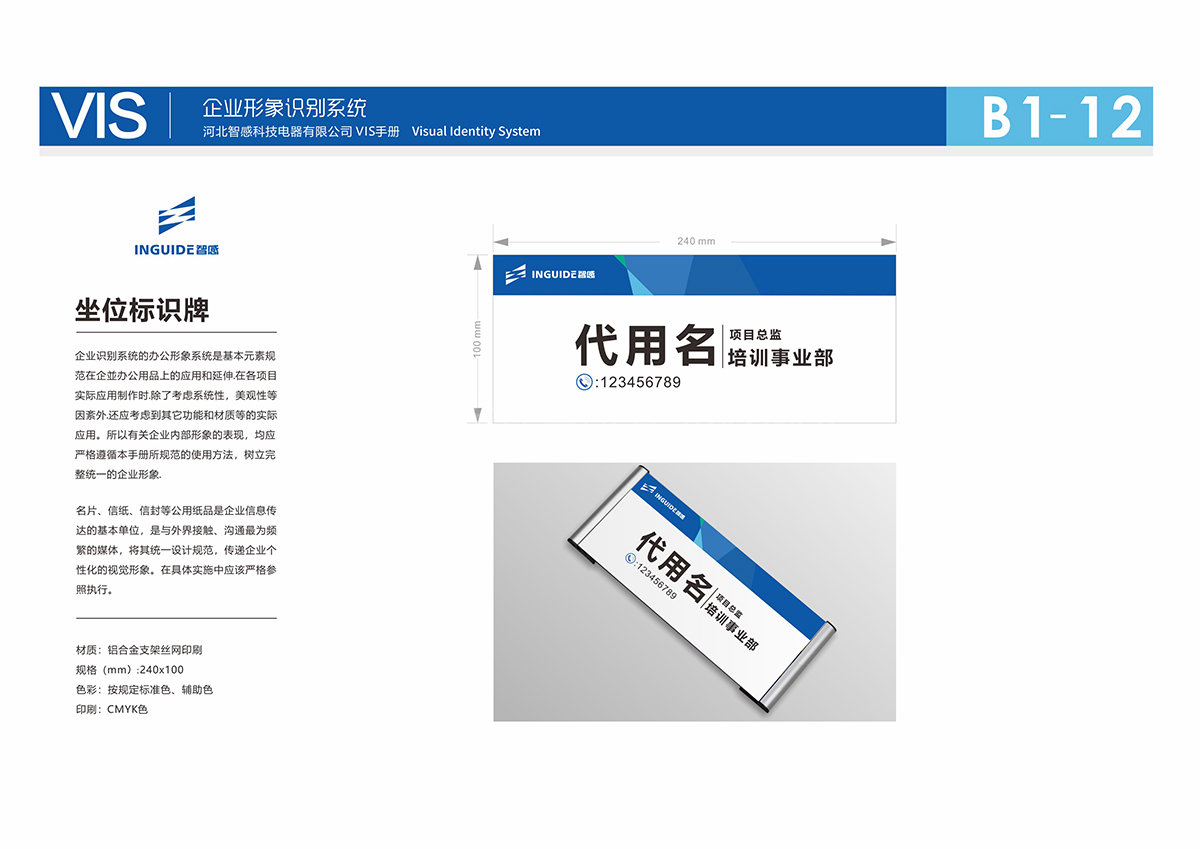Image resolution: width=1200 pixels, height=849 pixels.
Task: Click the INGUIDE logo on the flat sign's blue banner
Action: click(550, 274)
